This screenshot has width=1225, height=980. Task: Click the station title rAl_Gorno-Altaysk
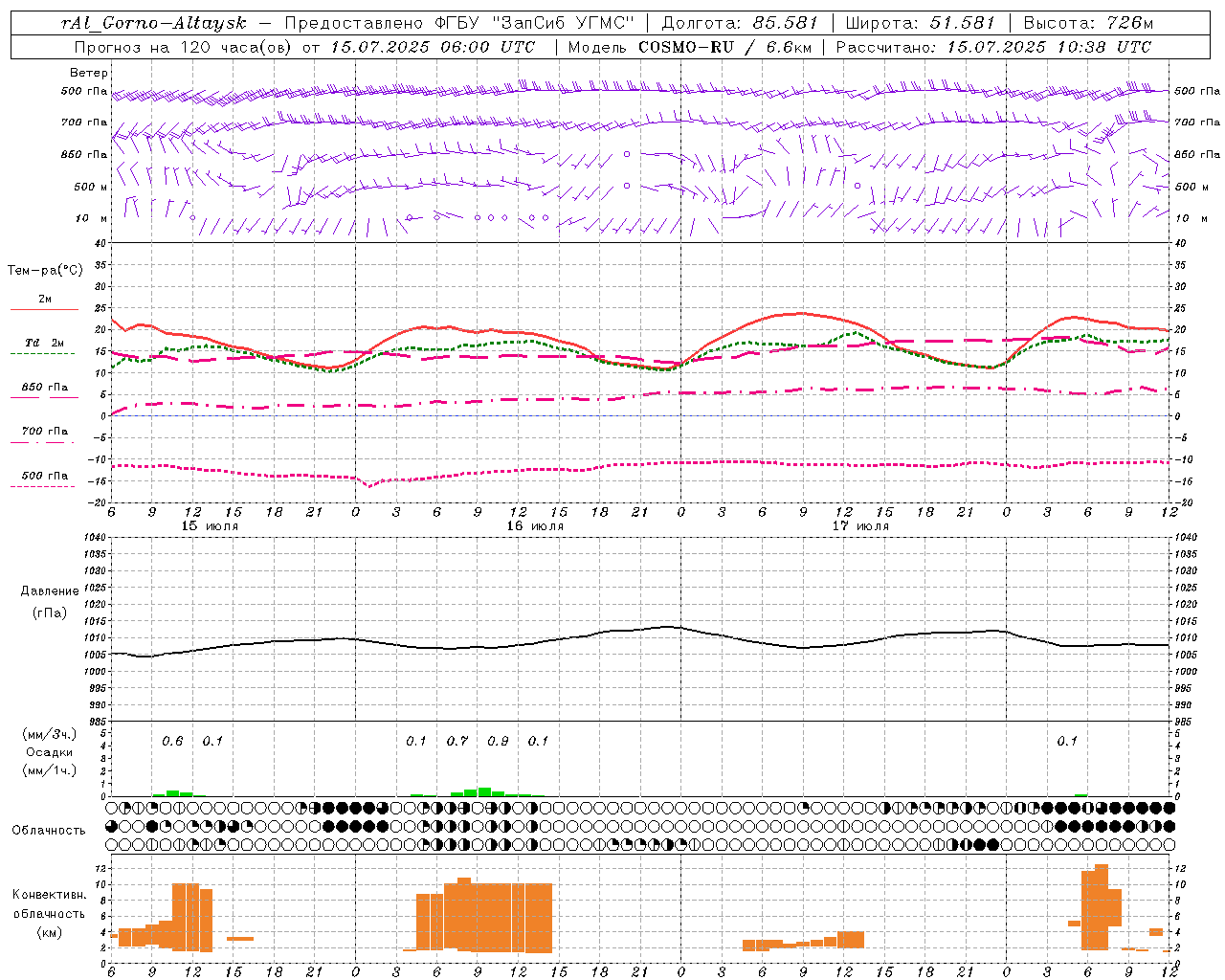(153, 23)
